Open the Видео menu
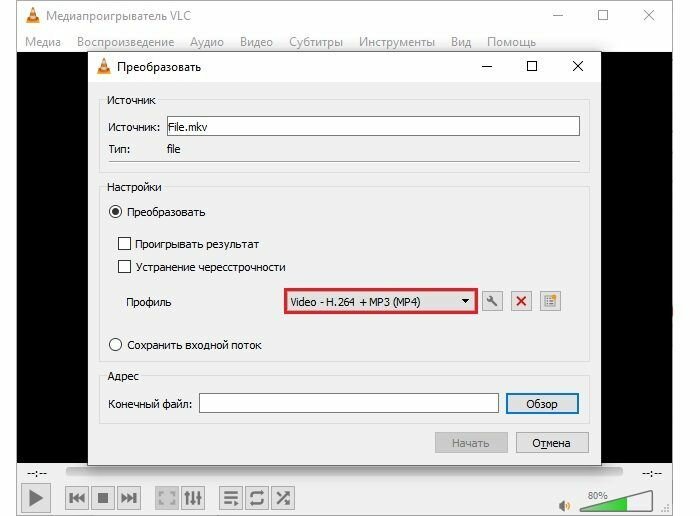700x516 pixels. click(x=256, y=42)
